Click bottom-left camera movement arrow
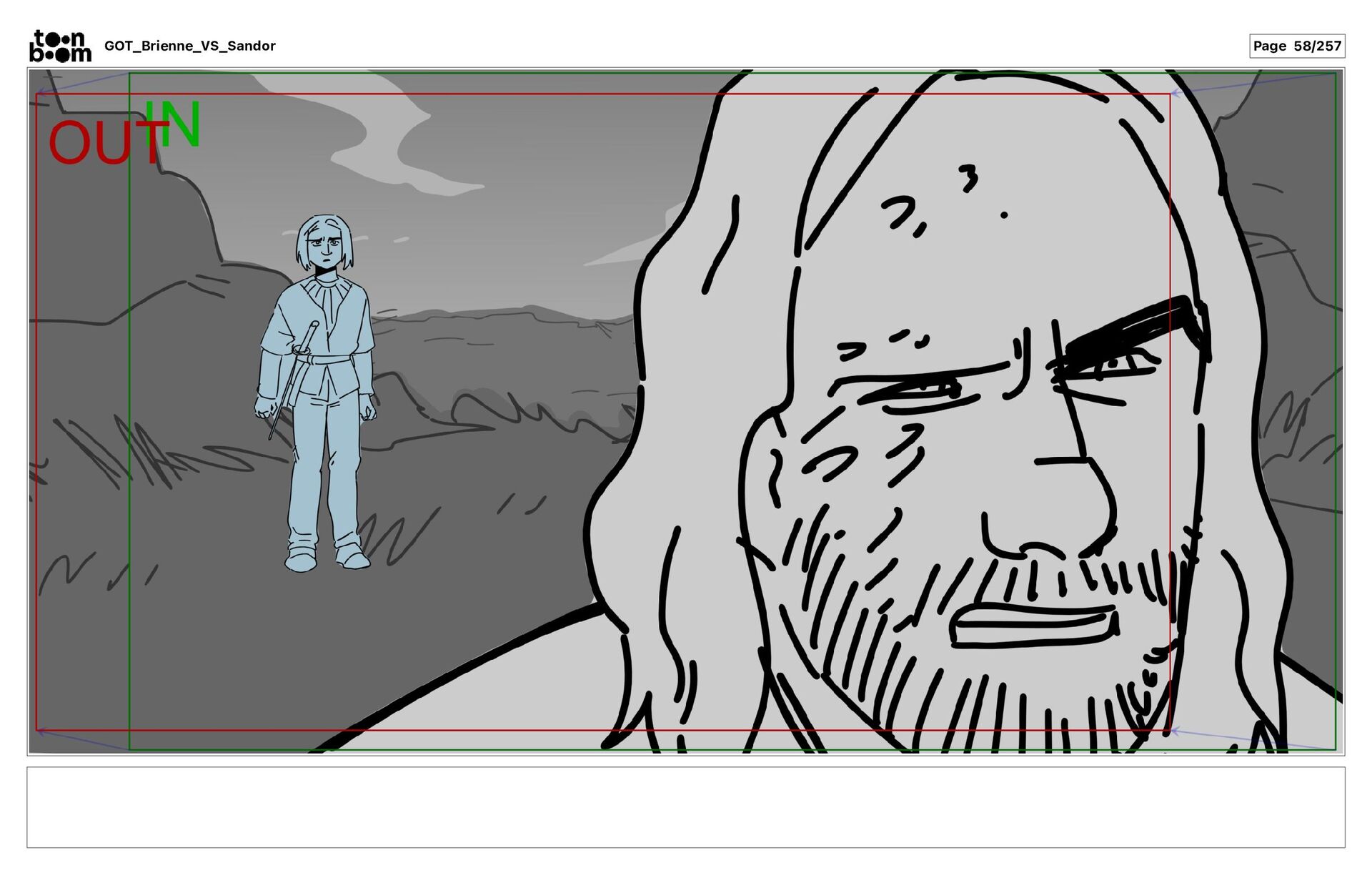This screenshot has width=1372, height=888. (x=82, y=740)
